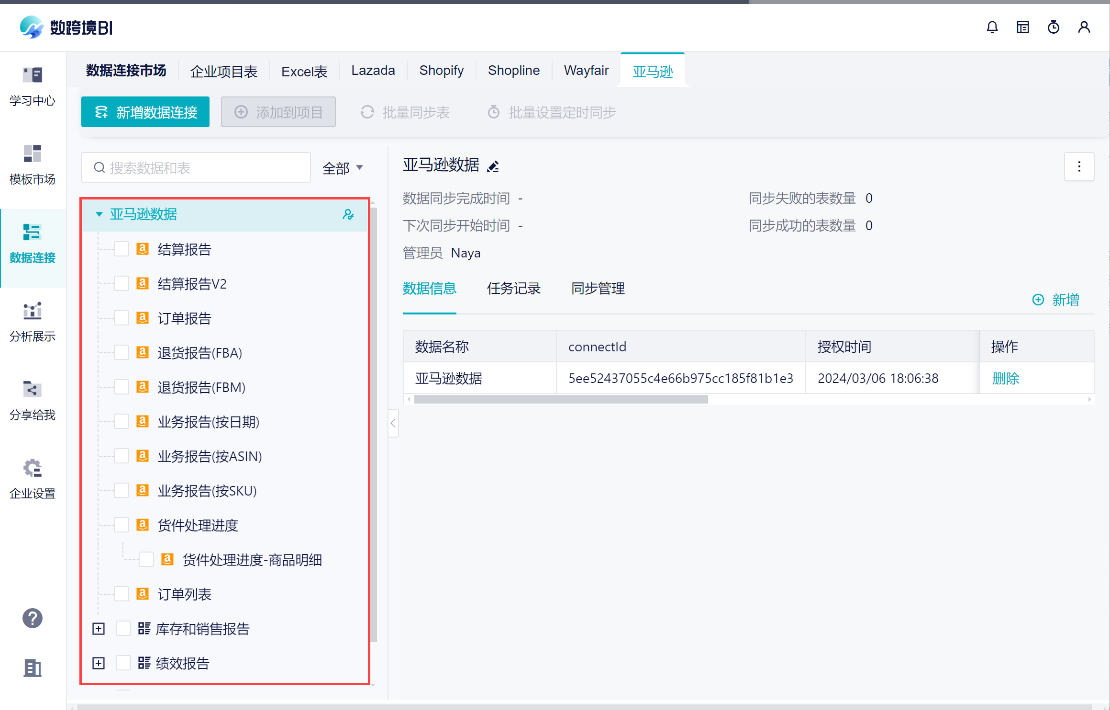Switch to the 任务记录 tab
The height and width of the screenshot is (710, 1110).
click(x=513, y=289)
